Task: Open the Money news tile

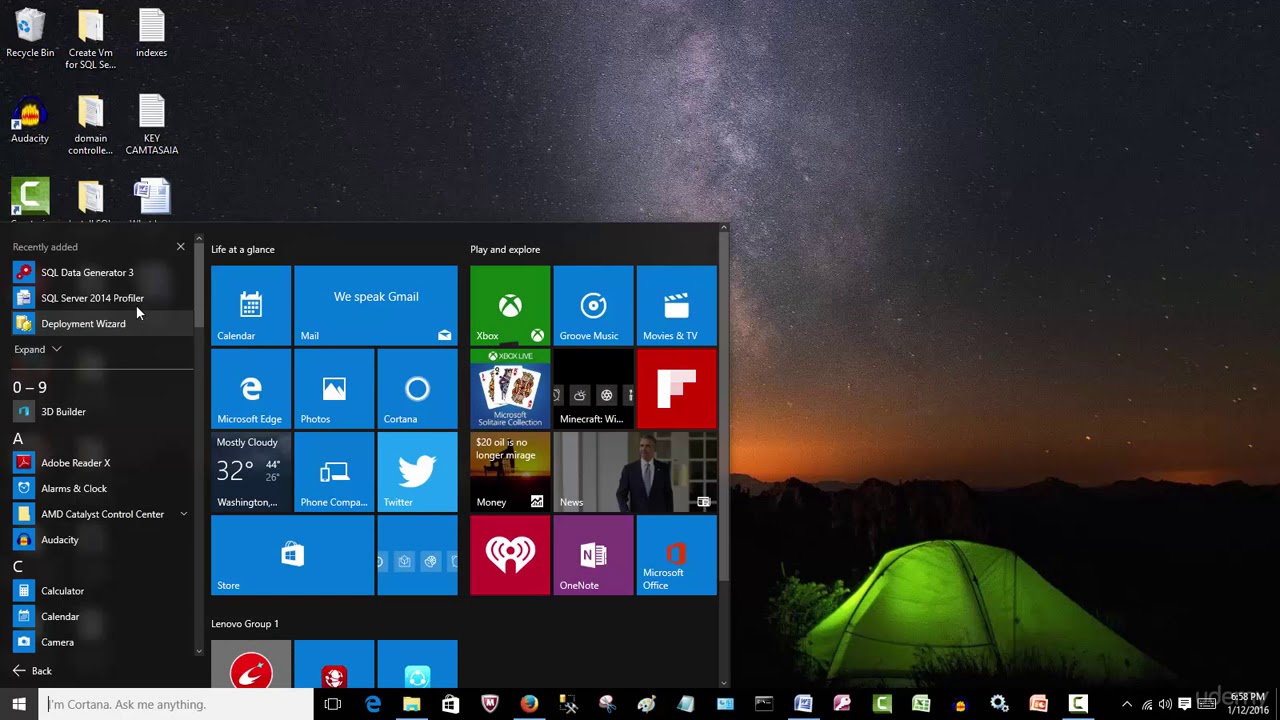Action: click(x=510, y=472)
